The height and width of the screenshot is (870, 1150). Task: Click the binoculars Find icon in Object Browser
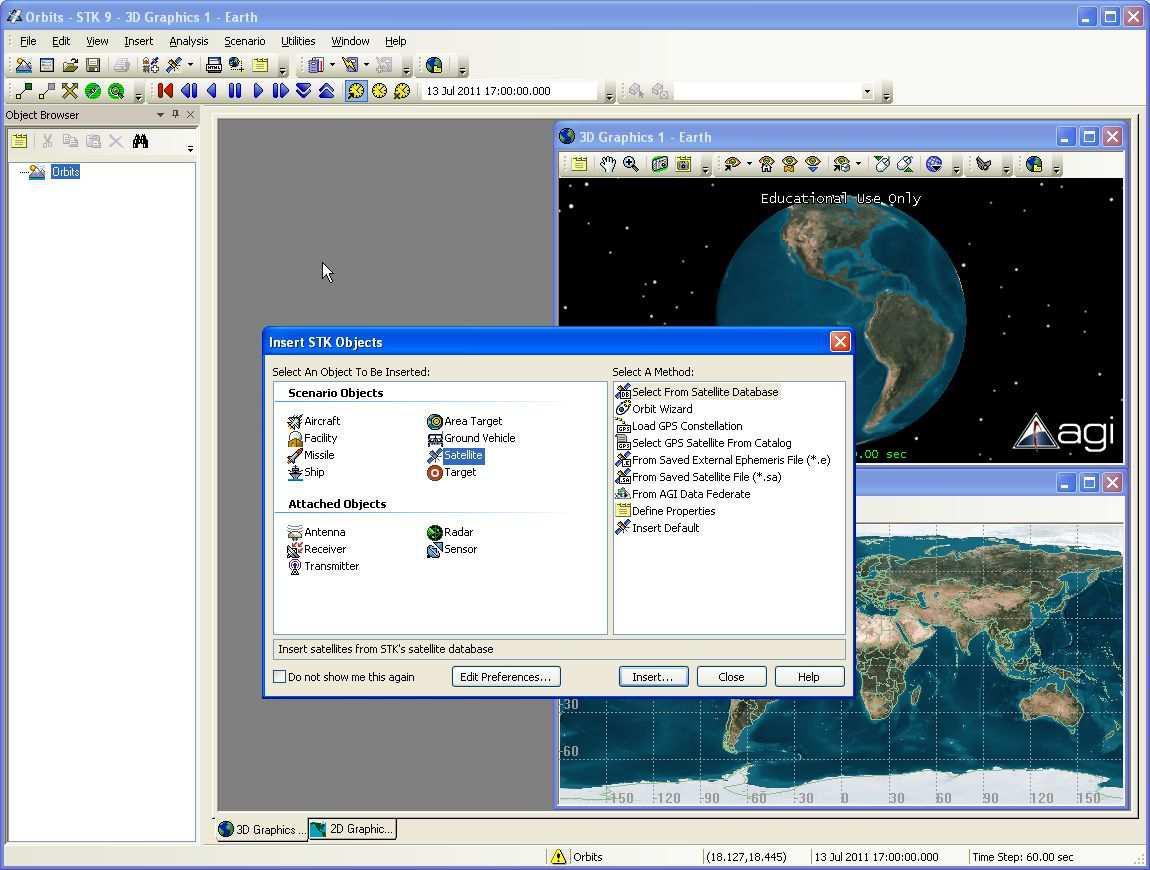pos(140,142)
